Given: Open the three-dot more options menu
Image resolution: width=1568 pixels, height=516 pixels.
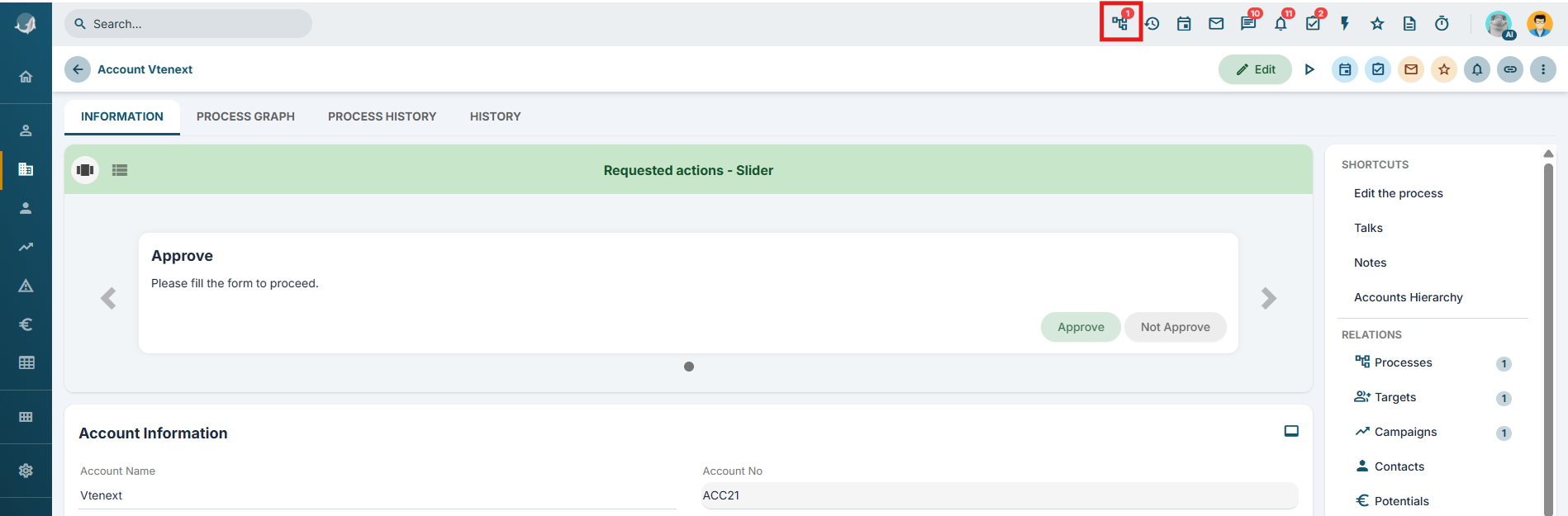Looking at the screenshot, I should click(x=1543, y=69).
